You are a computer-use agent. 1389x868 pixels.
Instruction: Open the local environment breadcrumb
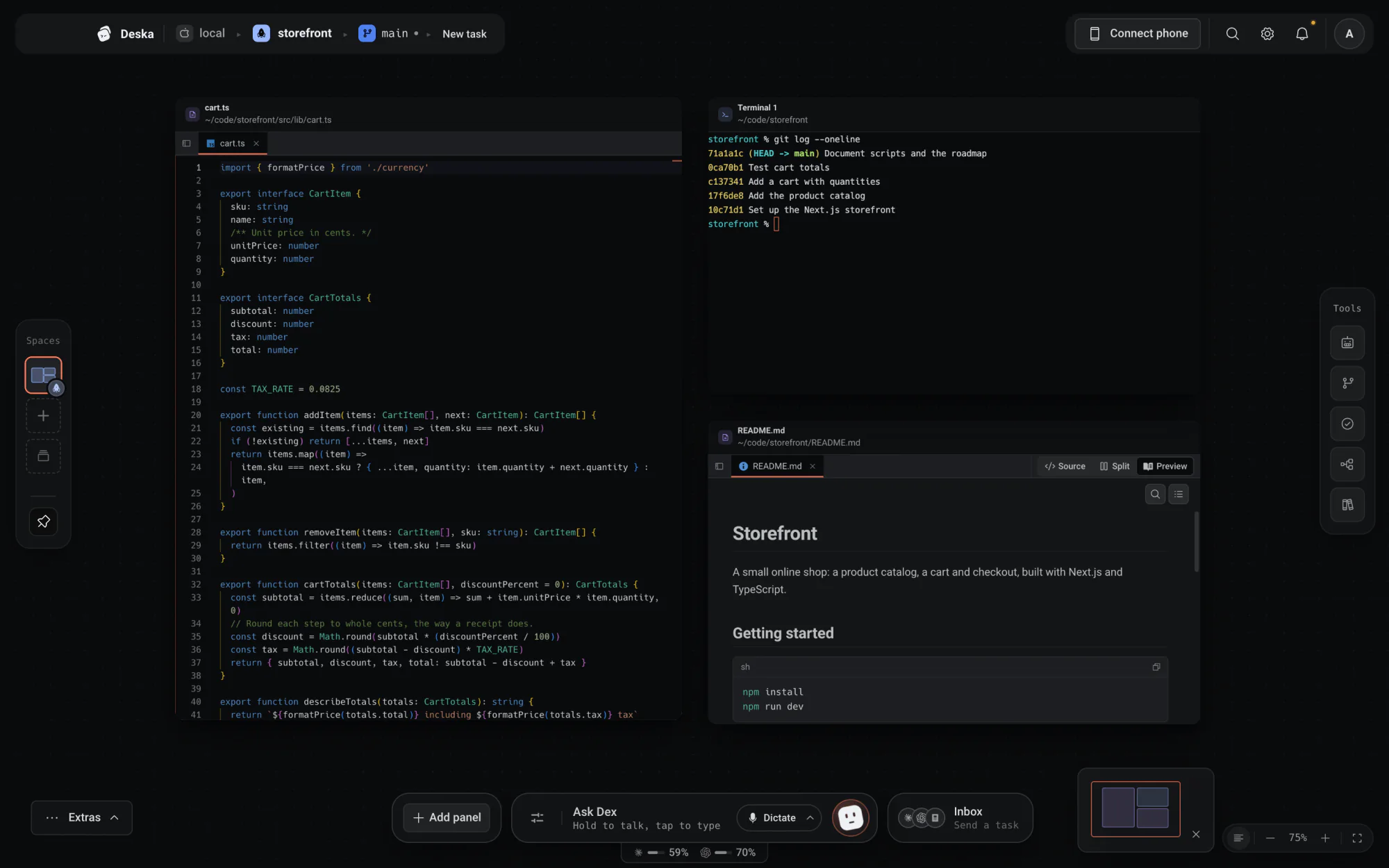201,33
